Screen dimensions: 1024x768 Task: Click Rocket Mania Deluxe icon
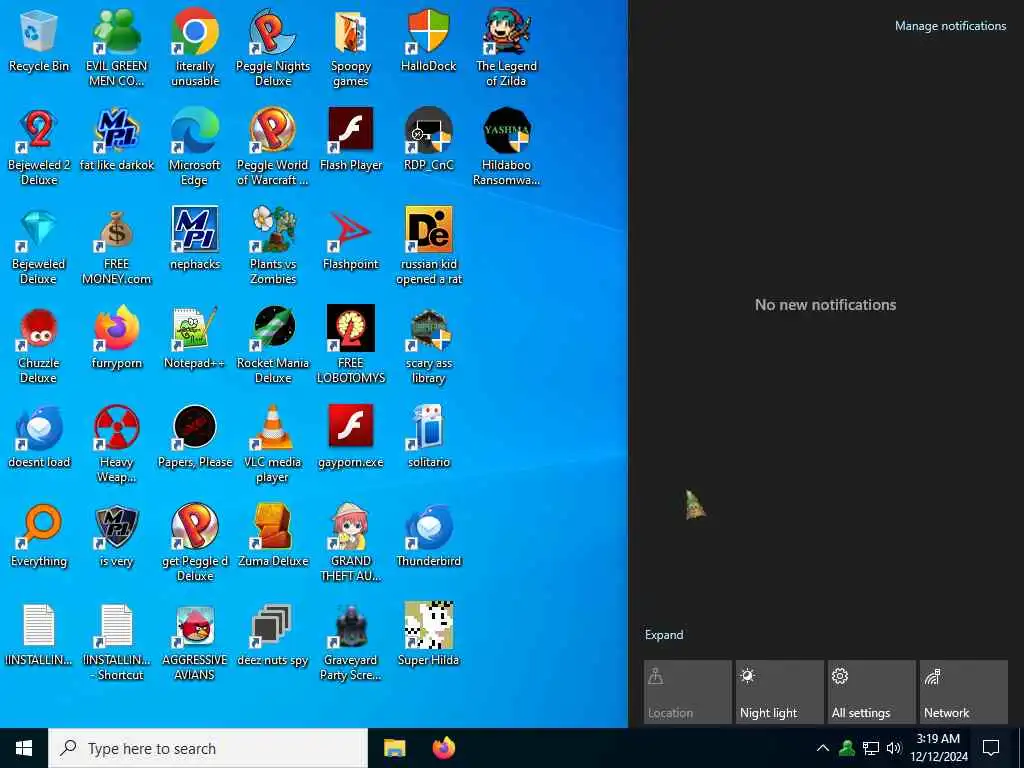[x=272, y=346]
